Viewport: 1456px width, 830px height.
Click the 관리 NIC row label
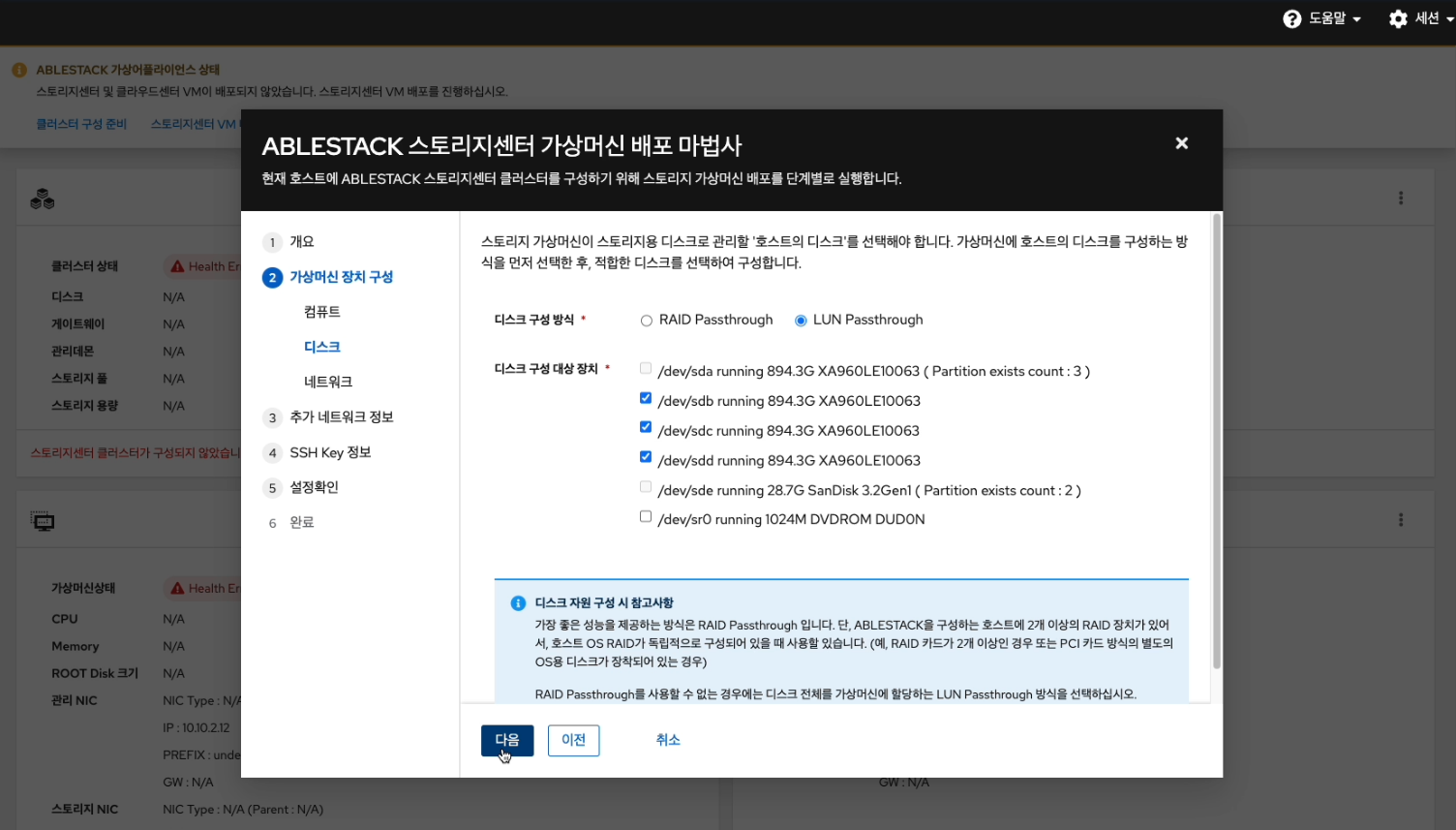75,700
